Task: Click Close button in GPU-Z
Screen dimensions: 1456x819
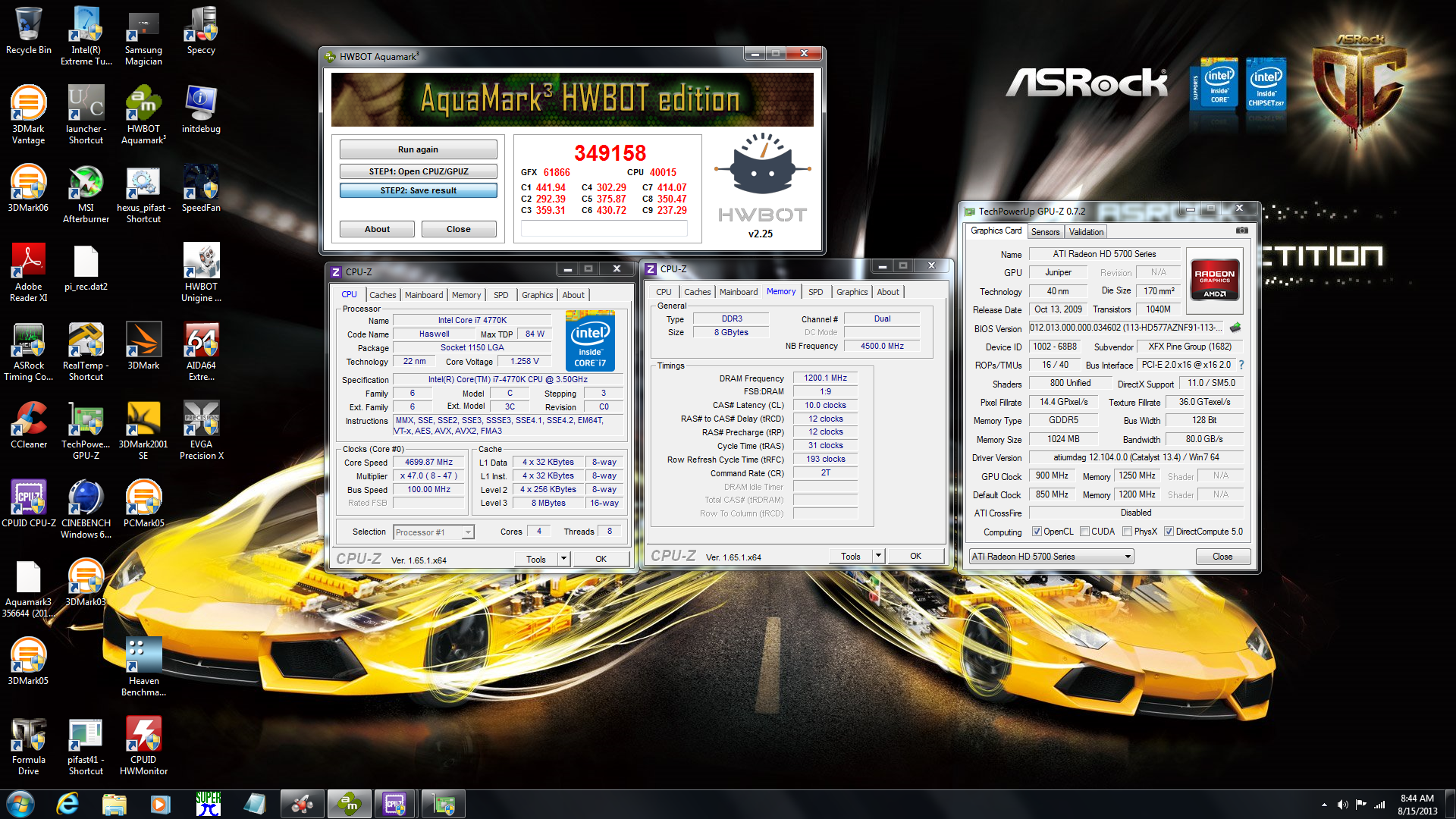Action: 1222,557
